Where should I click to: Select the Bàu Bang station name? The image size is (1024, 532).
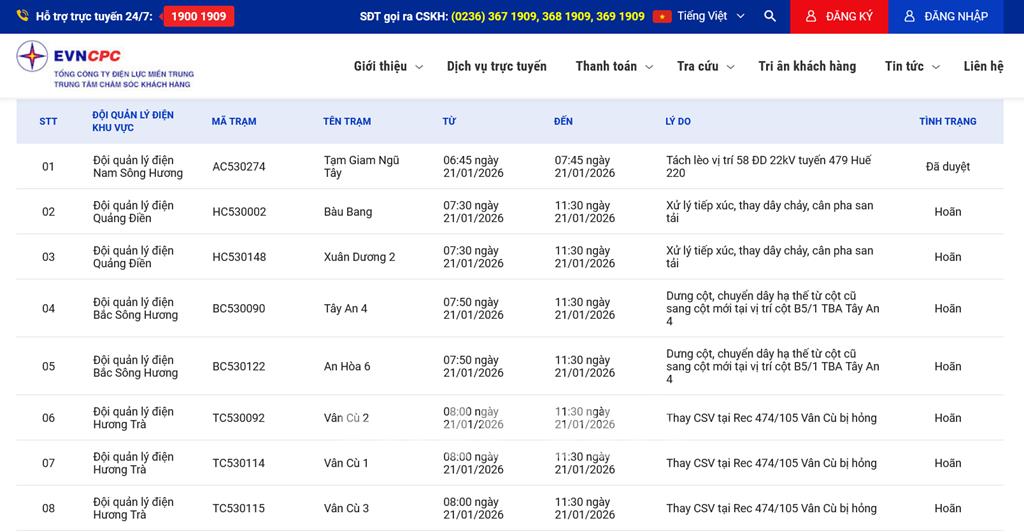(348, 212)
